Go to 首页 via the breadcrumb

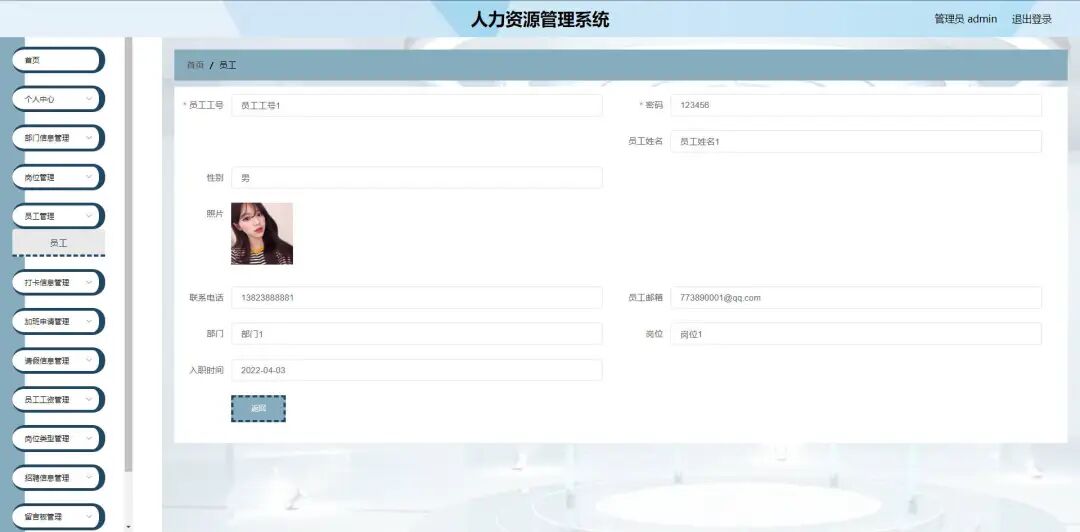[196, 65]
